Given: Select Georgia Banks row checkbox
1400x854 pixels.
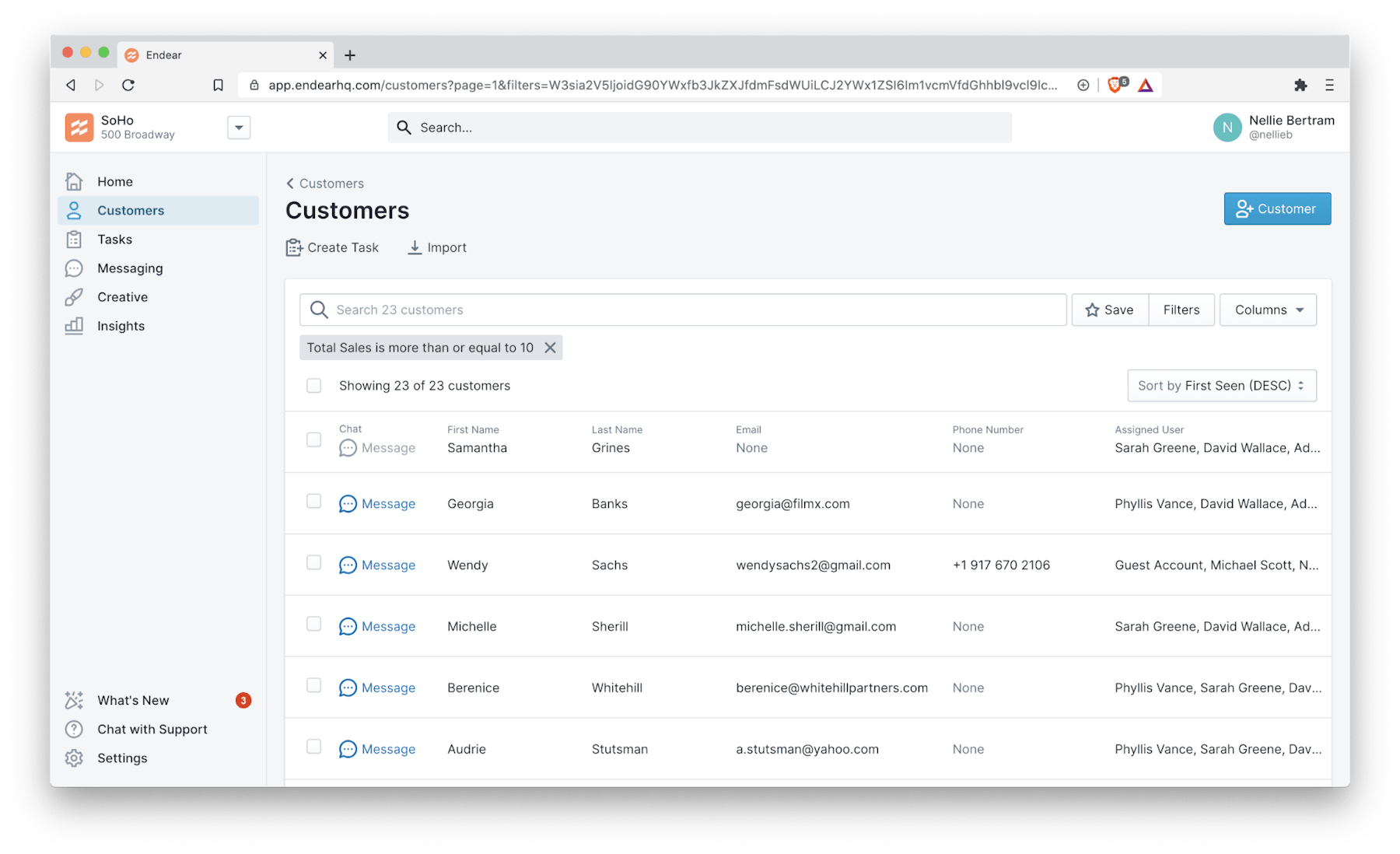Looking at the screenshot, I should point(313,501).
